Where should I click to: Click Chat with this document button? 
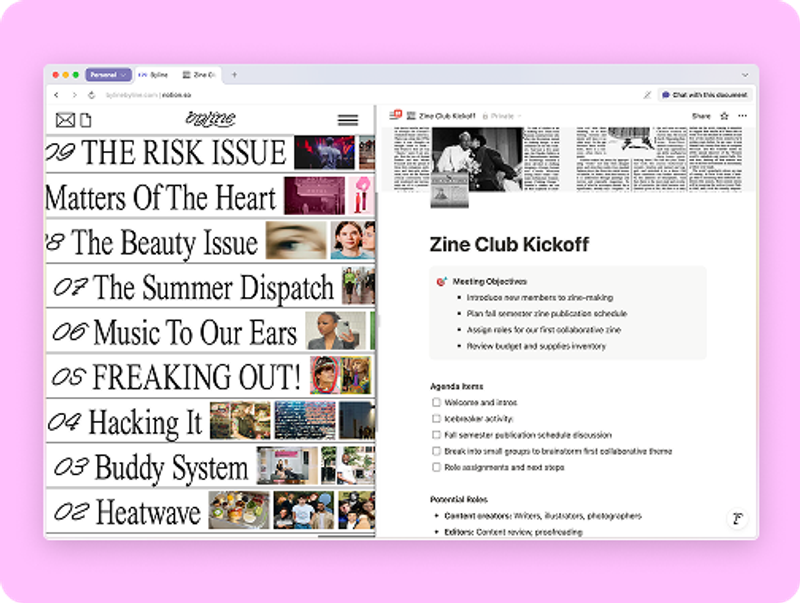point(705,95)
